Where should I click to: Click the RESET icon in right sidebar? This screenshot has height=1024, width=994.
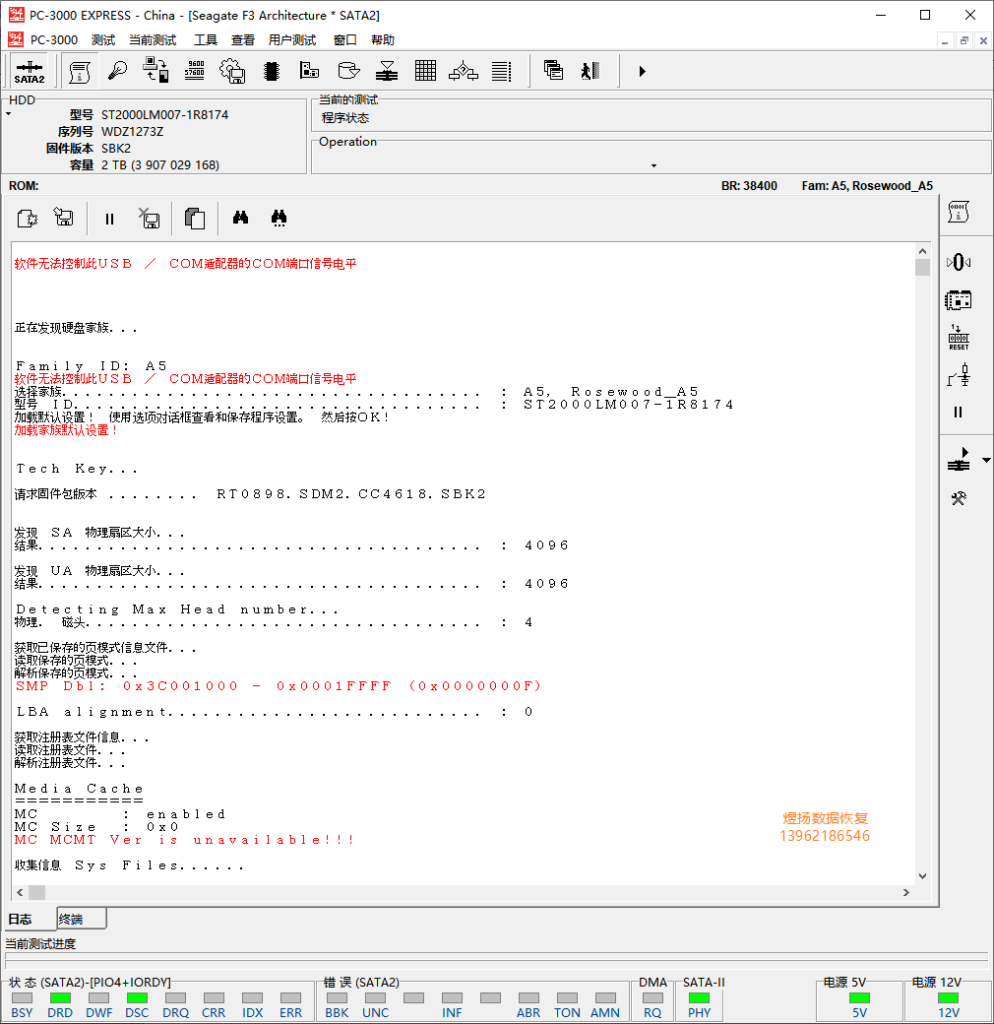point(958,338)
